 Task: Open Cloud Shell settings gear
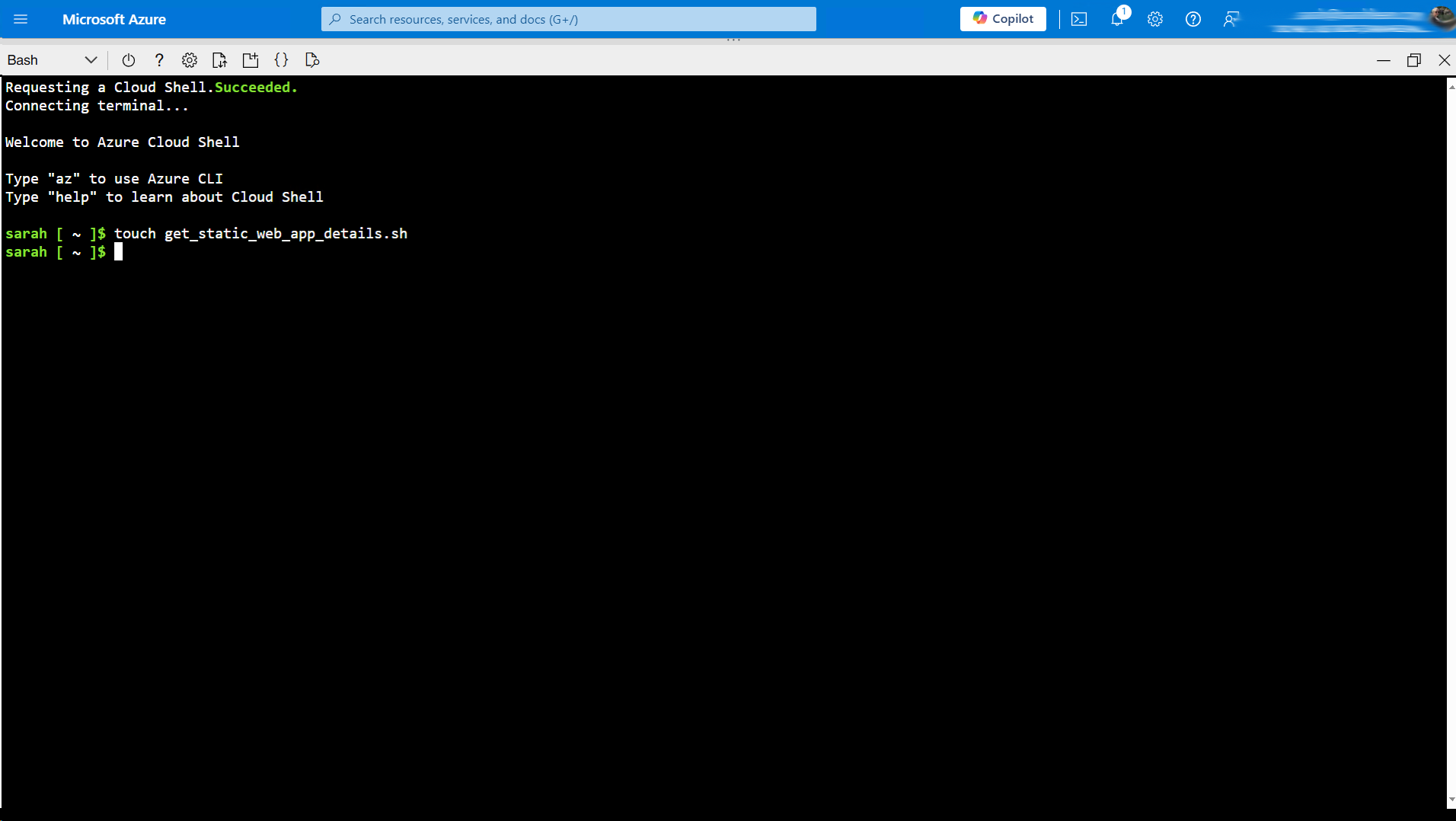(190, 60)
